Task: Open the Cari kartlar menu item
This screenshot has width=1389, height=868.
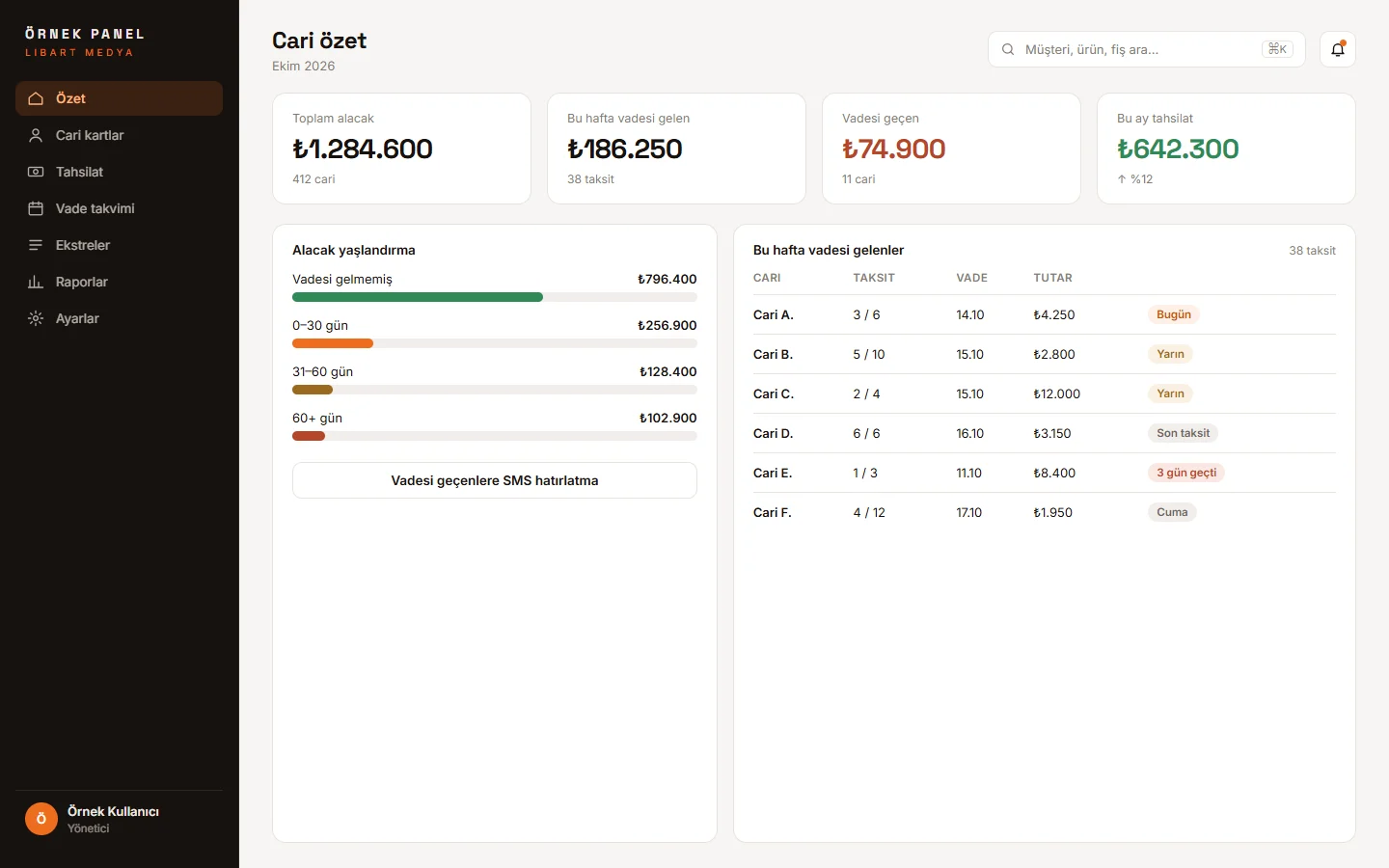Action: (x=119, y=135)
